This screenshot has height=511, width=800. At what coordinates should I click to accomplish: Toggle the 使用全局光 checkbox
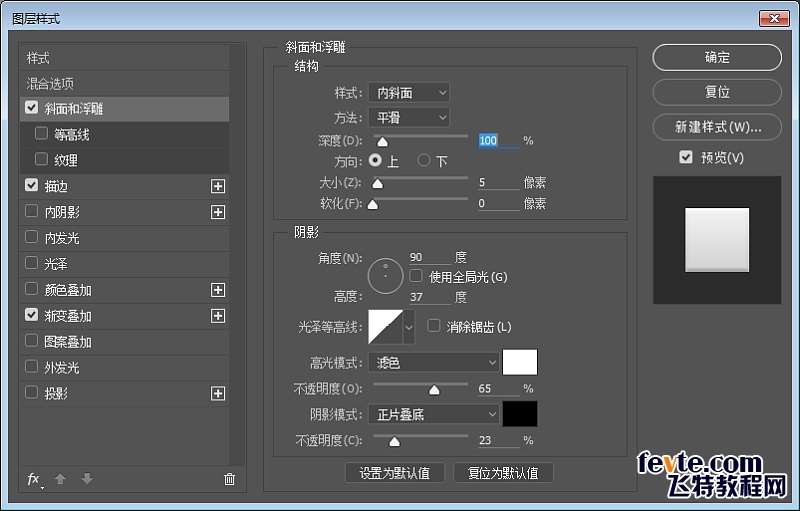tap(416, 276)
